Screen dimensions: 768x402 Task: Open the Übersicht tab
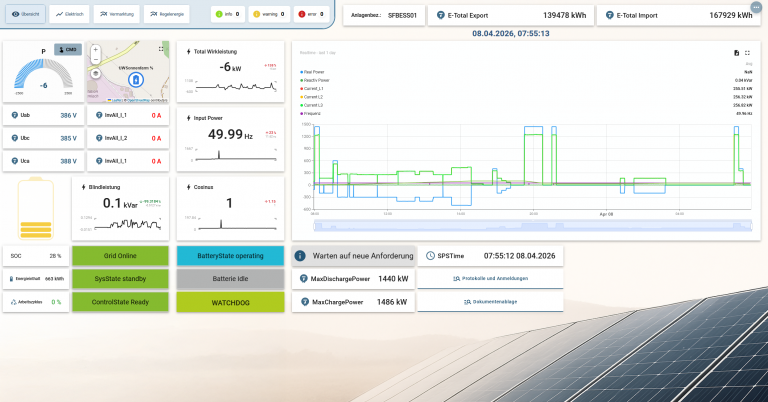25,15
